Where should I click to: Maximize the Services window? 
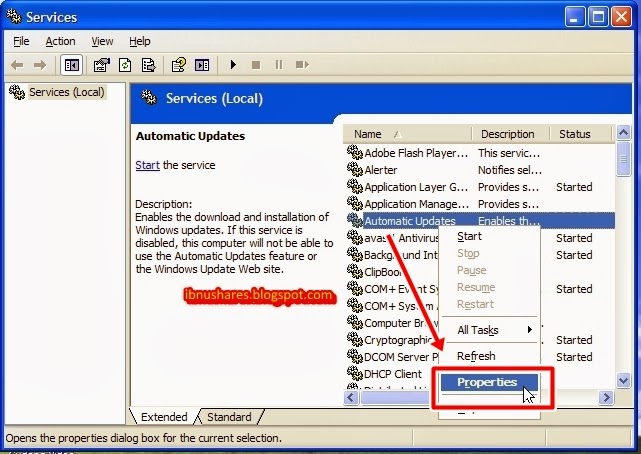coord(598,17)
